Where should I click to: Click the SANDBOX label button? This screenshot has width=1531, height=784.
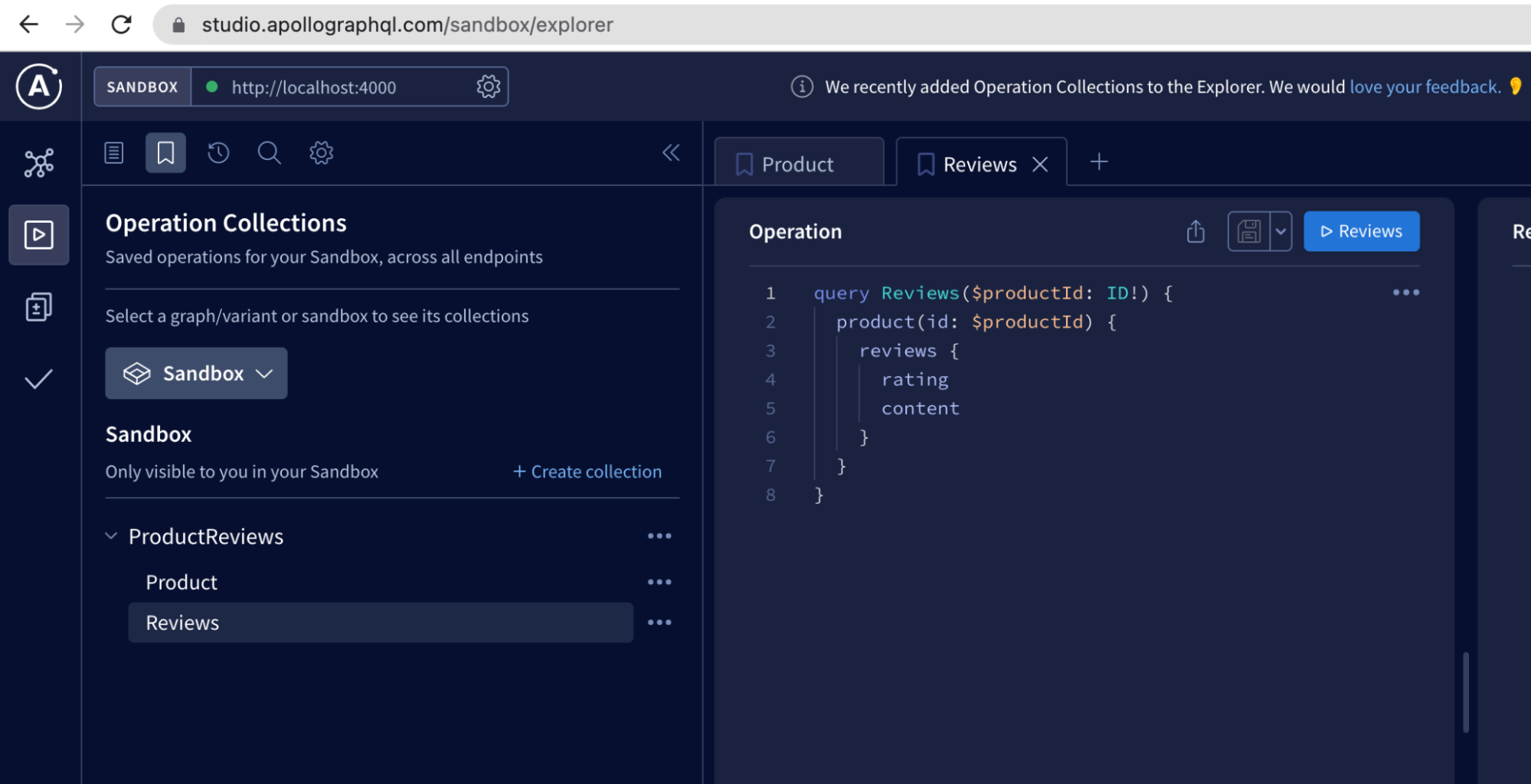142,87
